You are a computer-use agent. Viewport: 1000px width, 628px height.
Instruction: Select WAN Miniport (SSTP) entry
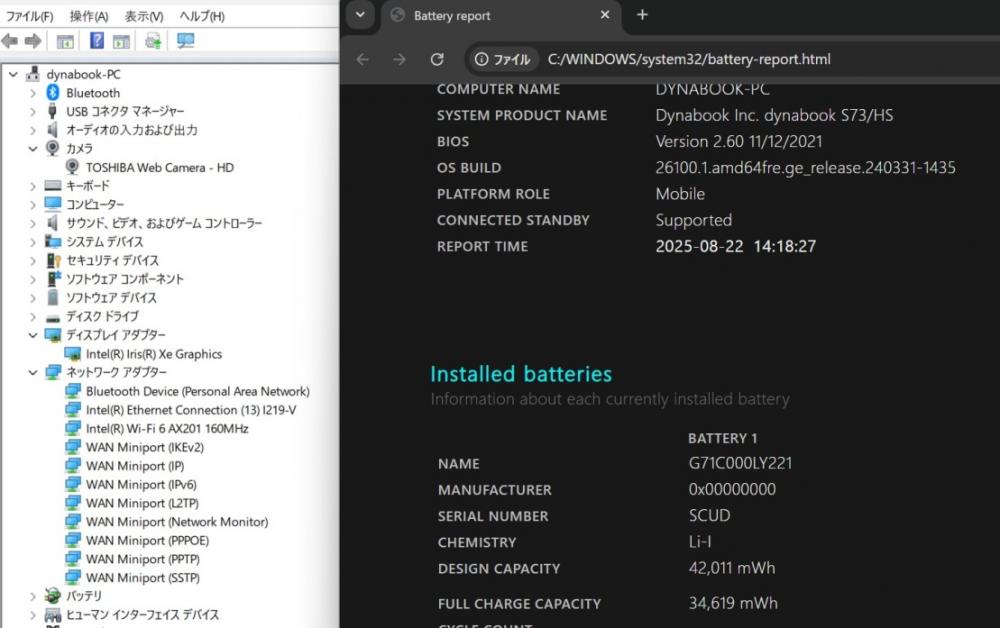coord(143,578)
